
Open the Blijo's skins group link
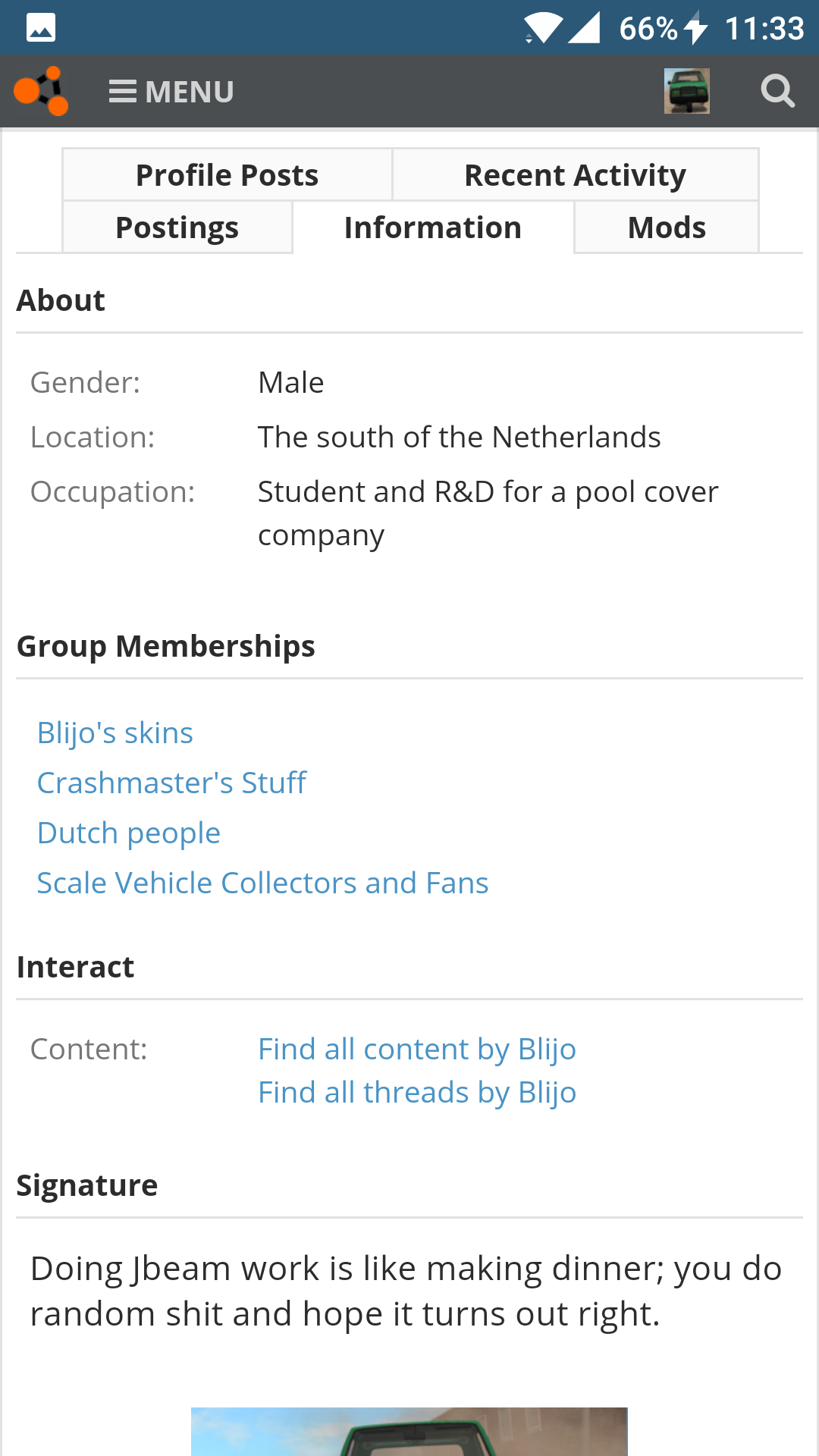tap(115, 733)
